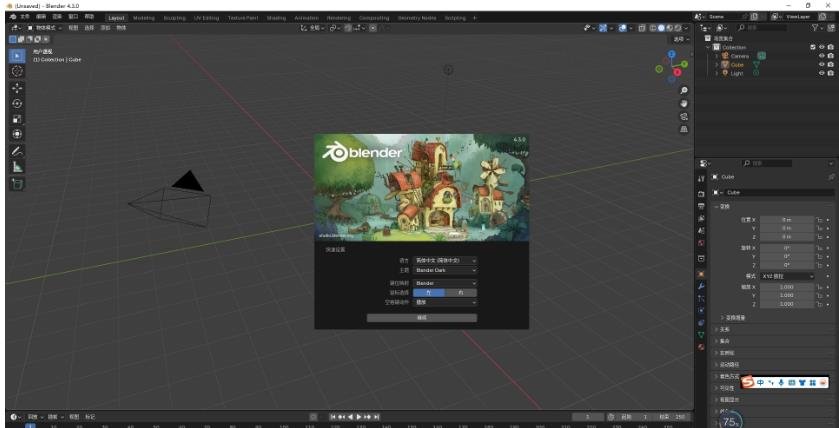Image resolution: width=839 pixels, height=428 pixels.
Task: Switch to the Modeling workspace tab
Action: (144, 18)
